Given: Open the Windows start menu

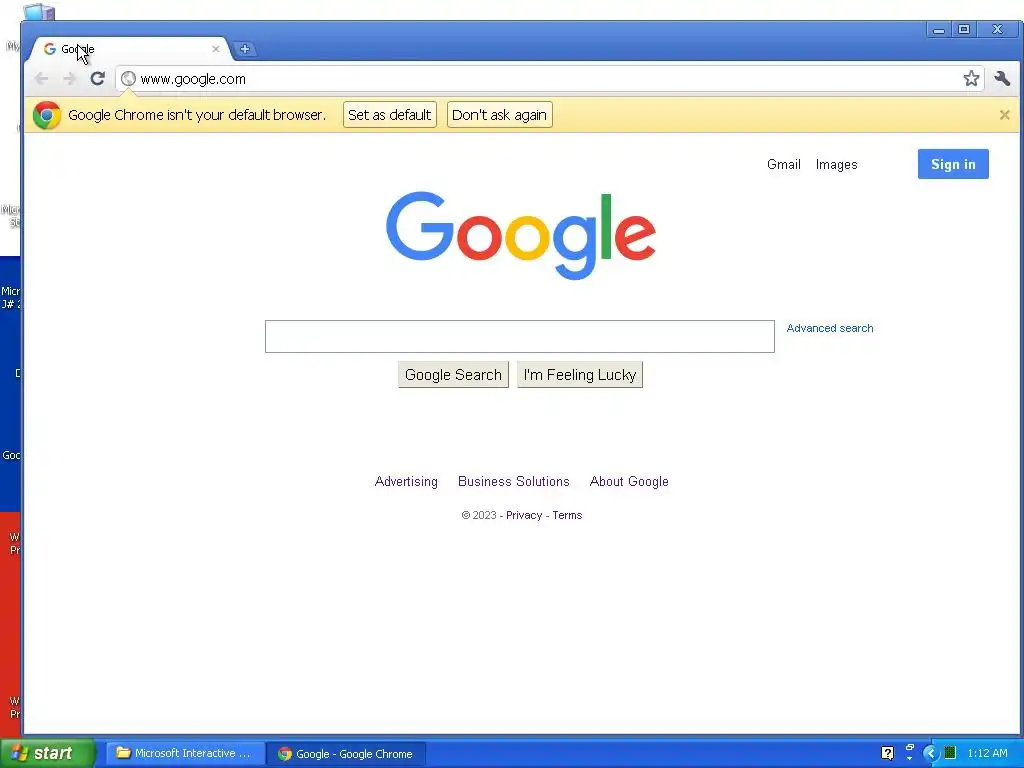Looking at the screenshot, I should 47,753.
